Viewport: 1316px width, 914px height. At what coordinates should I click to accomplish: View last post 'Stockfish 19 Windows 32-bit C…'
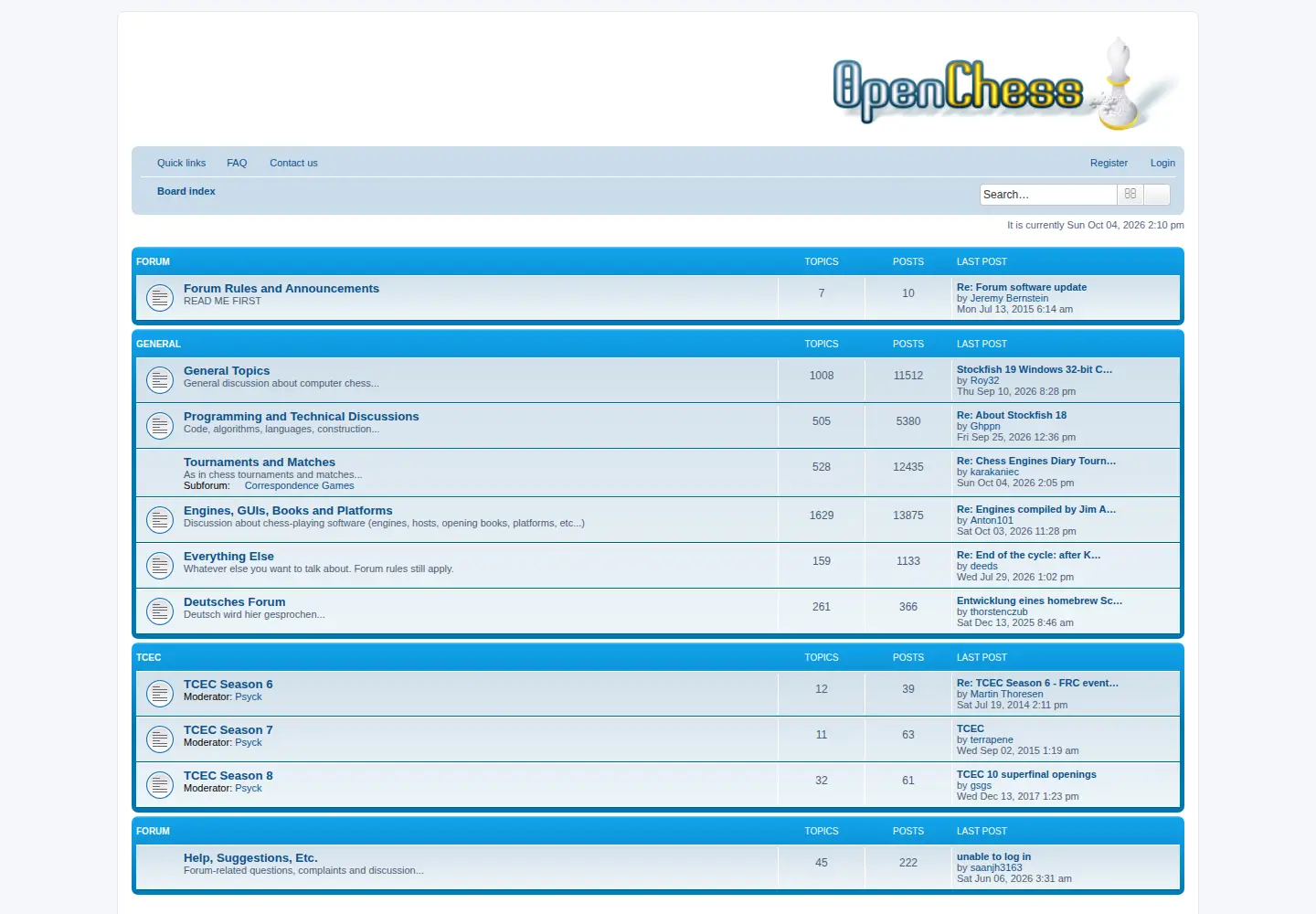[x=1035, y=369]
